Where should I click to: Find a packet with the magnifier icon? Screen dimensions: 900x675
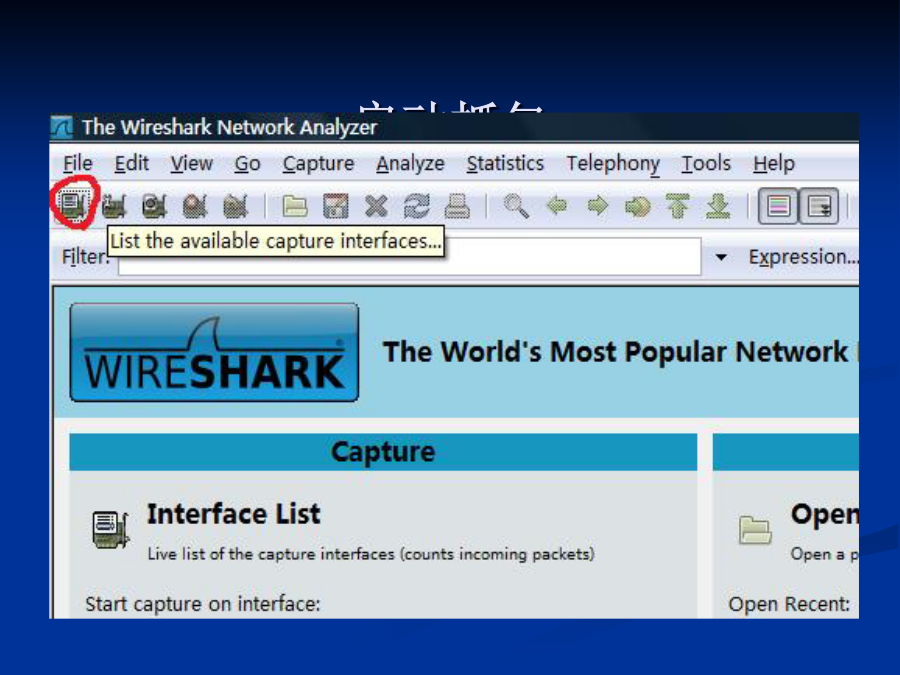click(x=516, y=205)
